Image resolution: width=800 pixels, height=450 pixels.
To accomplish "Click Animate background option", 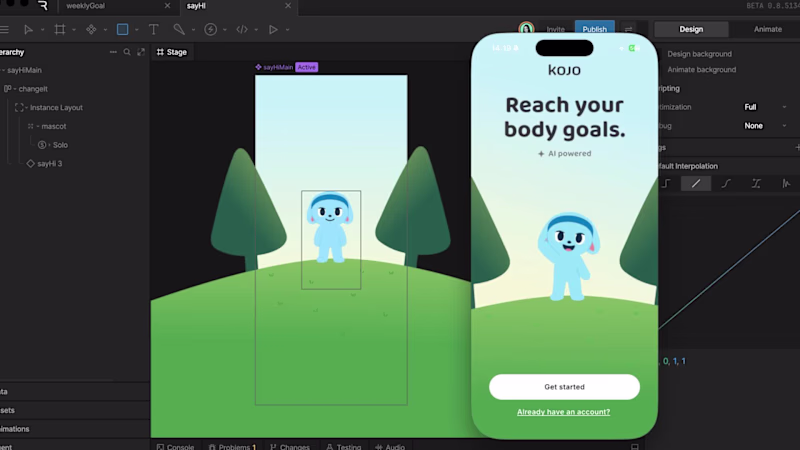I will pos(702,70).
